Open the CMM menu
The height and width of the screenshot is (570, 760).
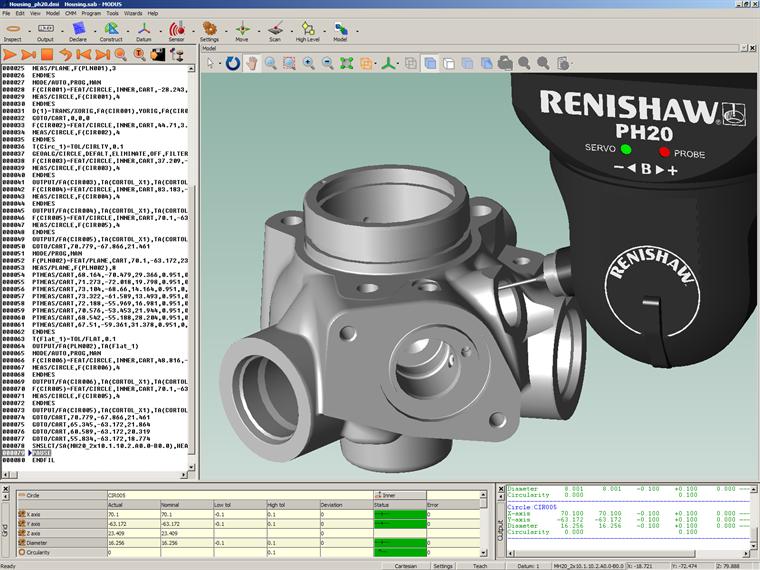71,14
